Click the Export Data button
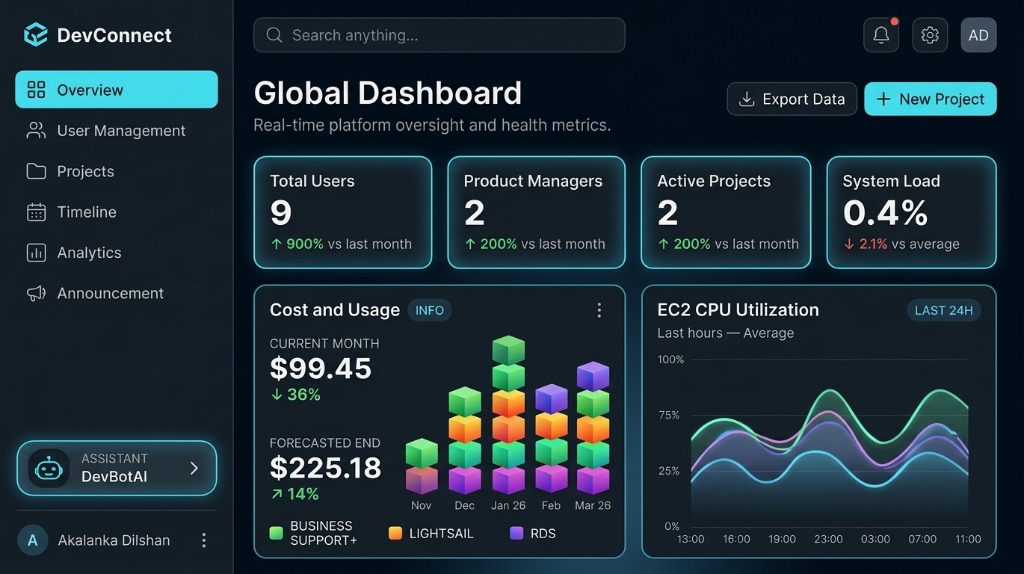The height and width of the screenshot is (574, 1024). coord(792,99)
